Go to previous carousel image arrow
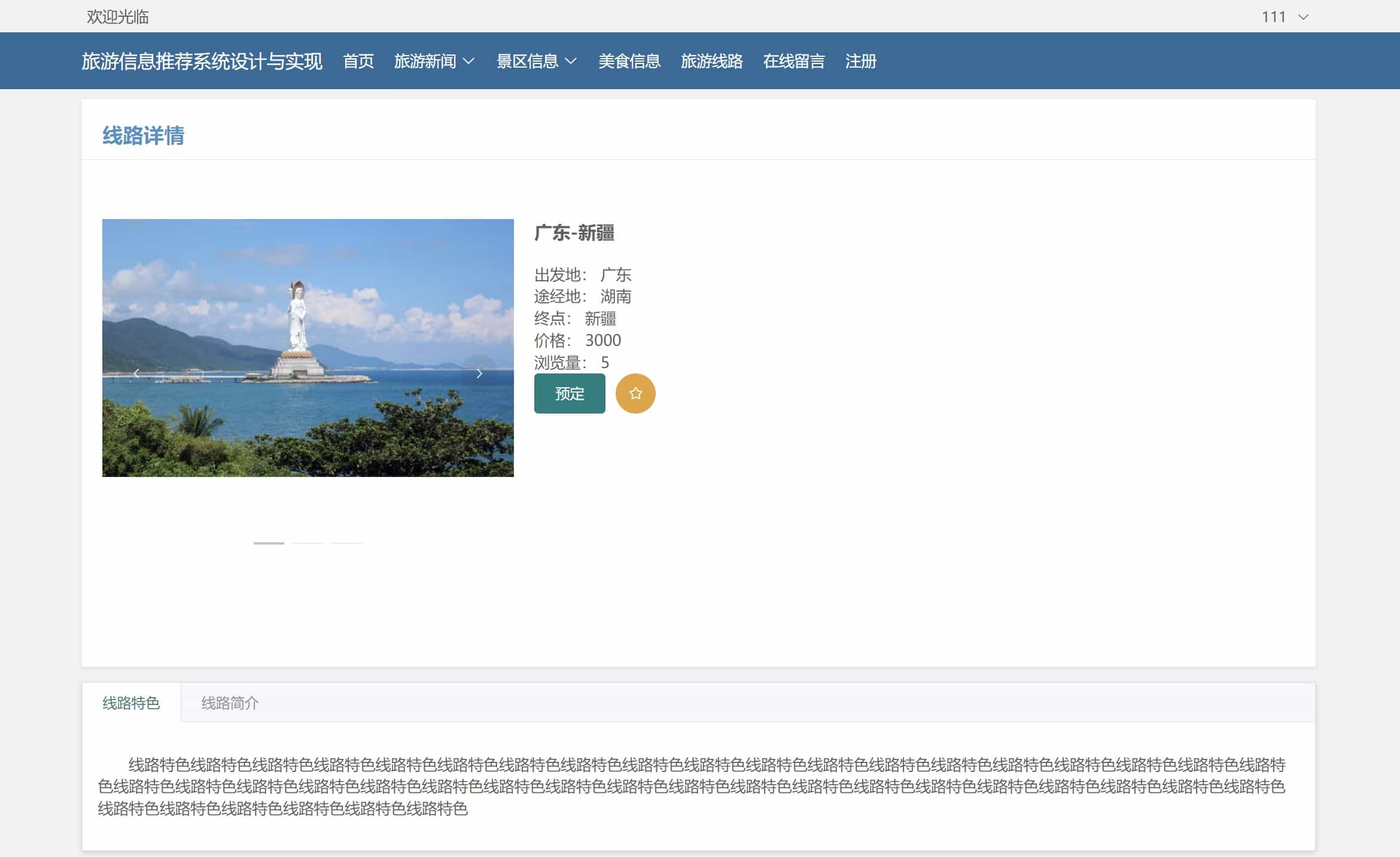This screenshot has height=857, width=1400. coord(136,373)
